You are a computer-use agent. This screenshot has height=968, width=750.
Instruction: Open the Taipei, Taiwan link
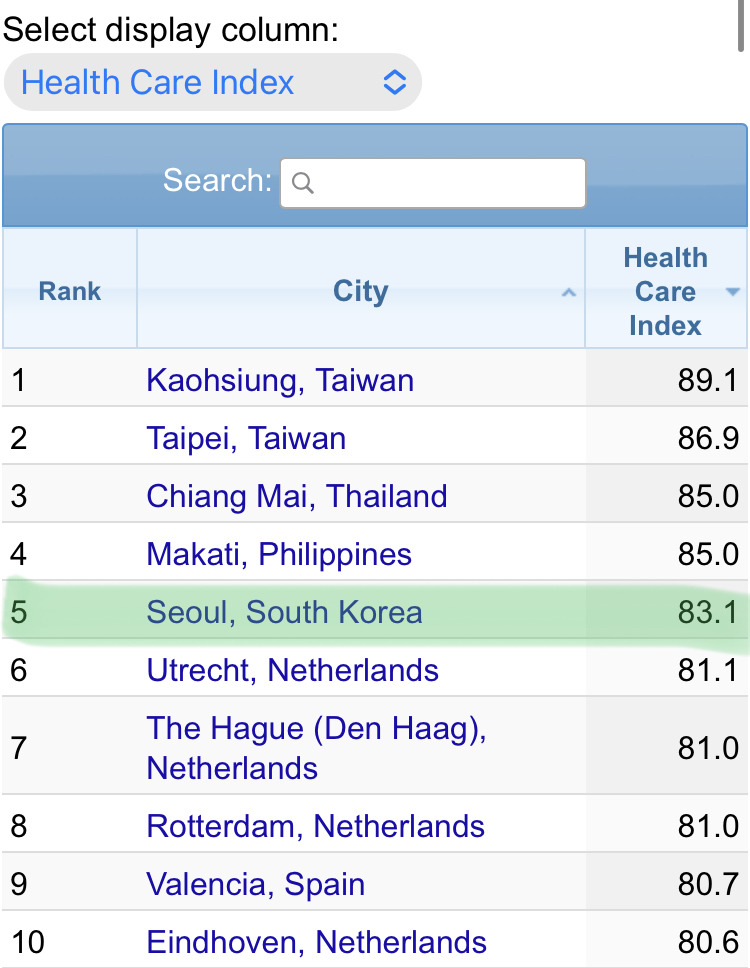coord(246,438)
